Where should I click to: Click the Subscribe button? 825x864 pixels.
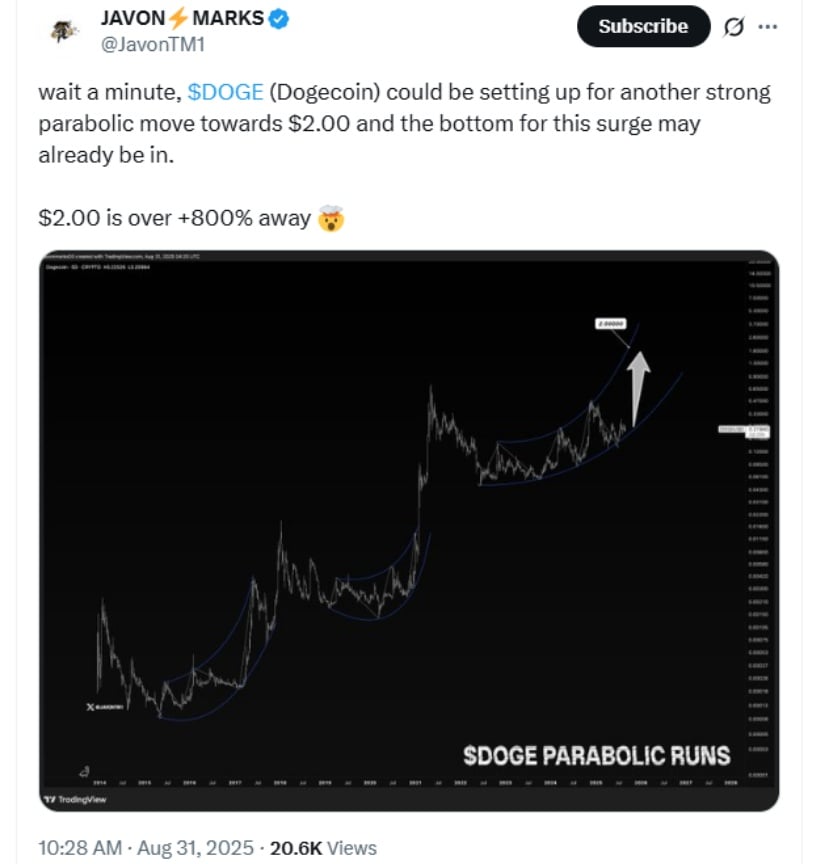643,26
